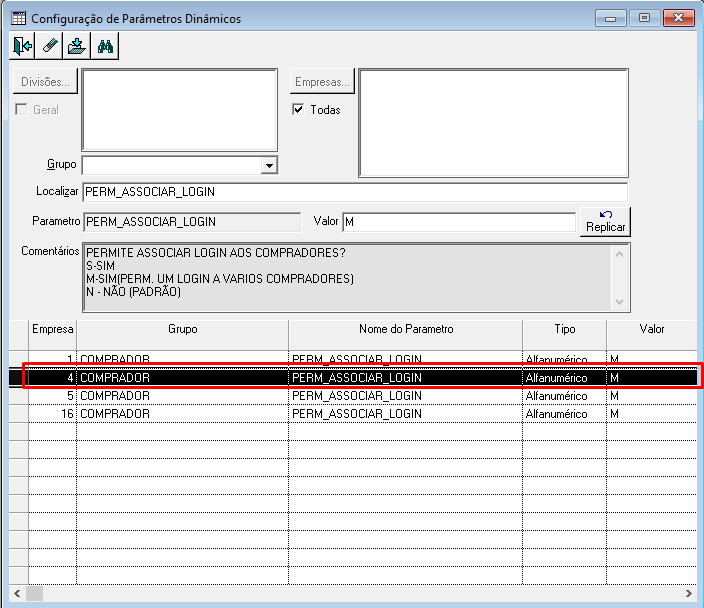Click PERM_ASSOCIAR_LOGIN in Empresa 16 row

pos(357,414)
